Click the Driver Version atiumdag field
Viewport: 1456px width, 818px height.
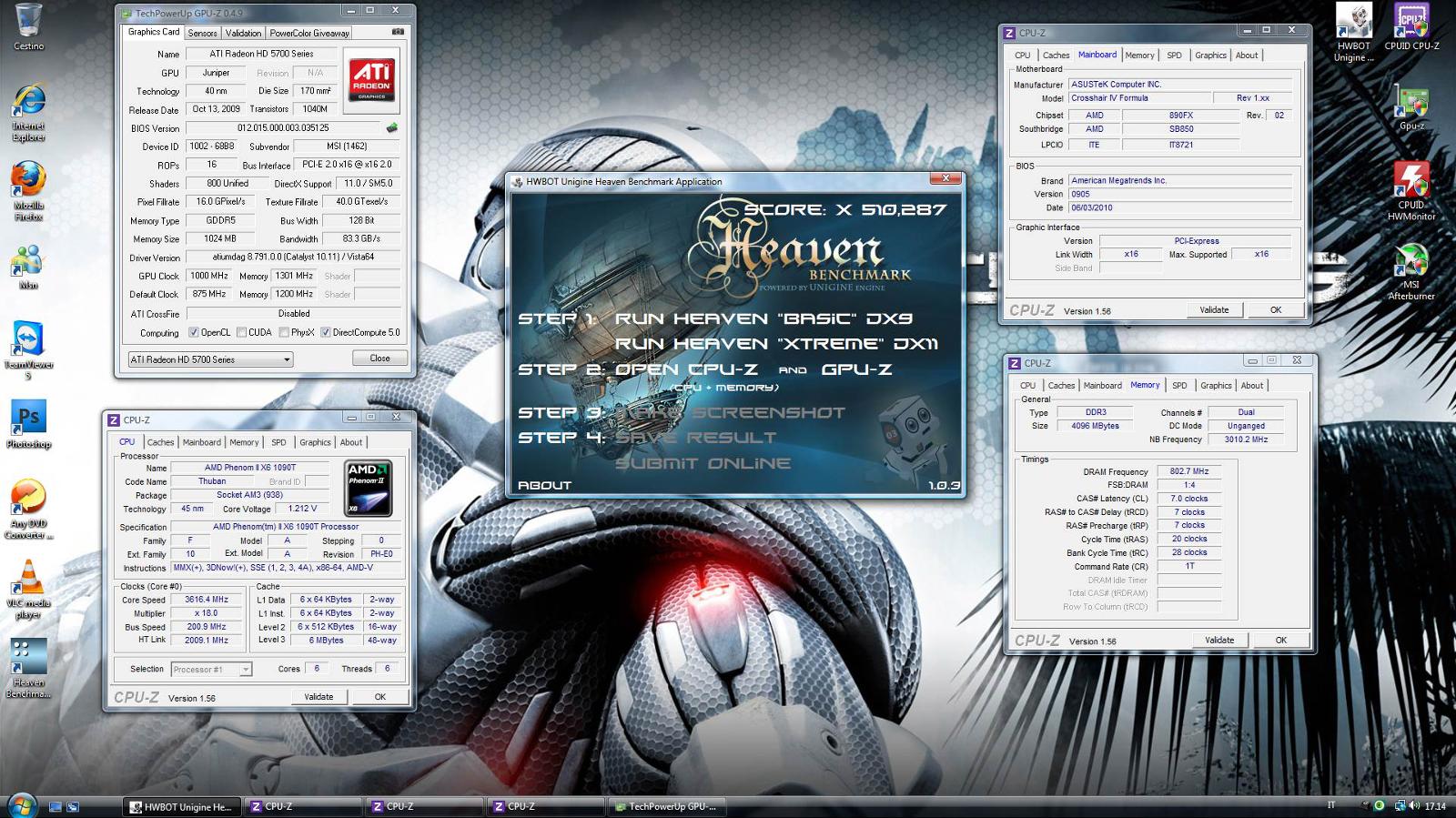[x=293, y=258]
